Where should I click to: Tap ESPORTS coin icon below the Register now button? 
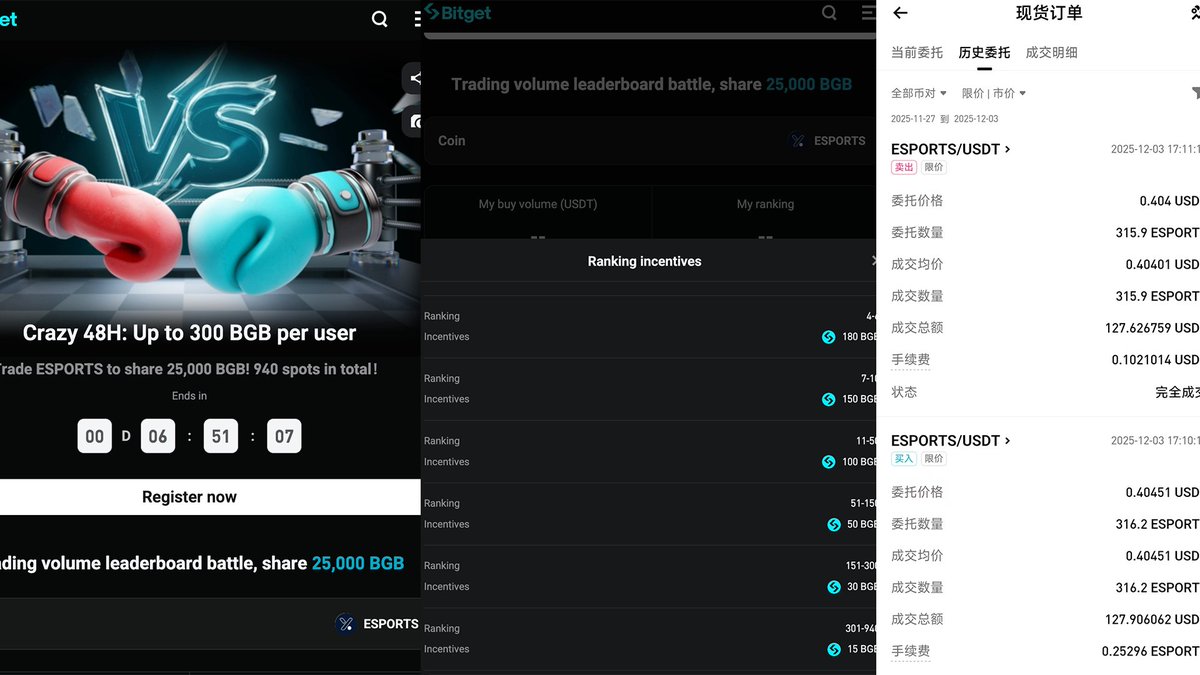click(346, 624)
